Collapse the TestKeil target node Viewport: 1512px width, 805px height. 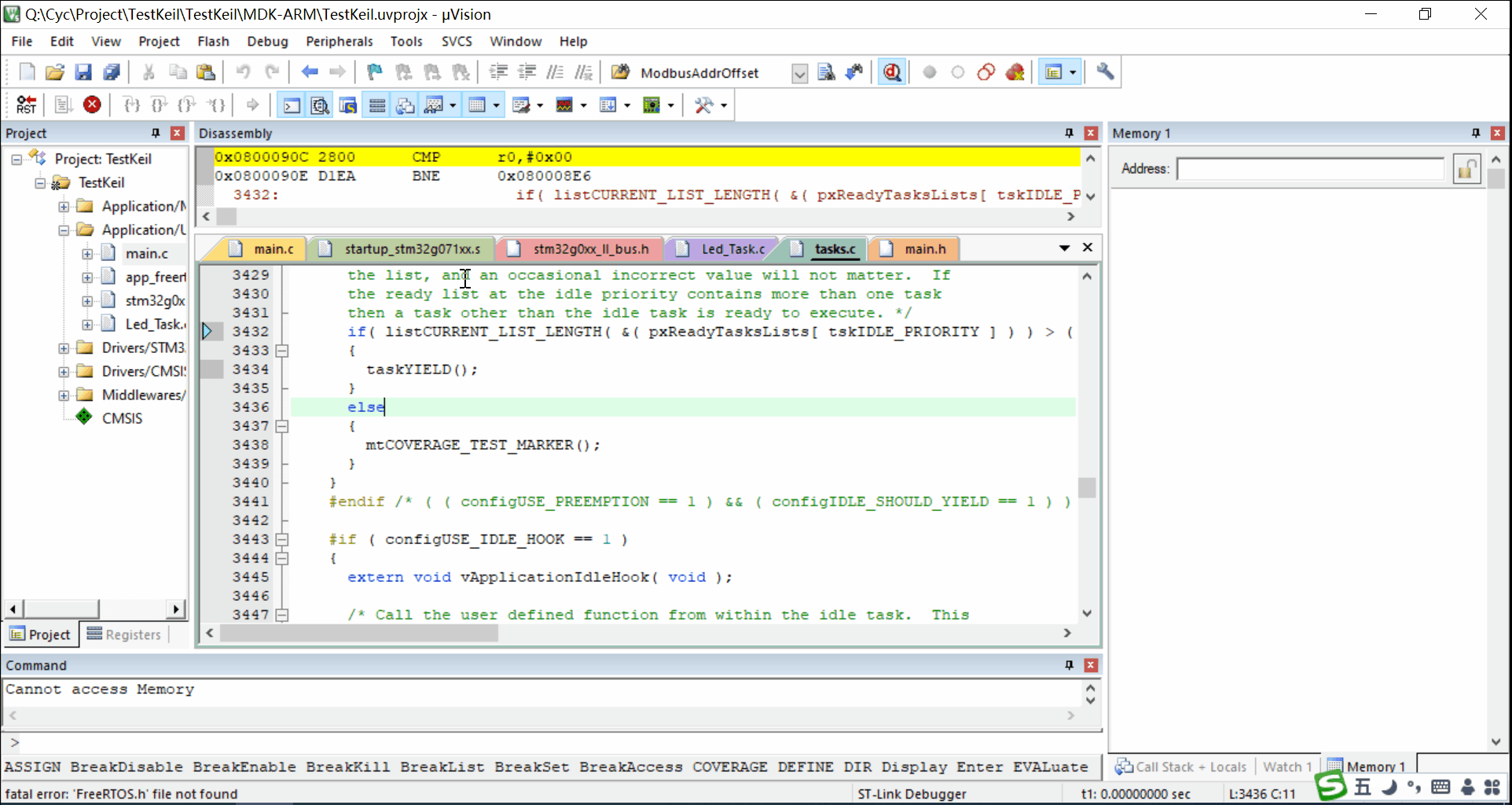40,182
